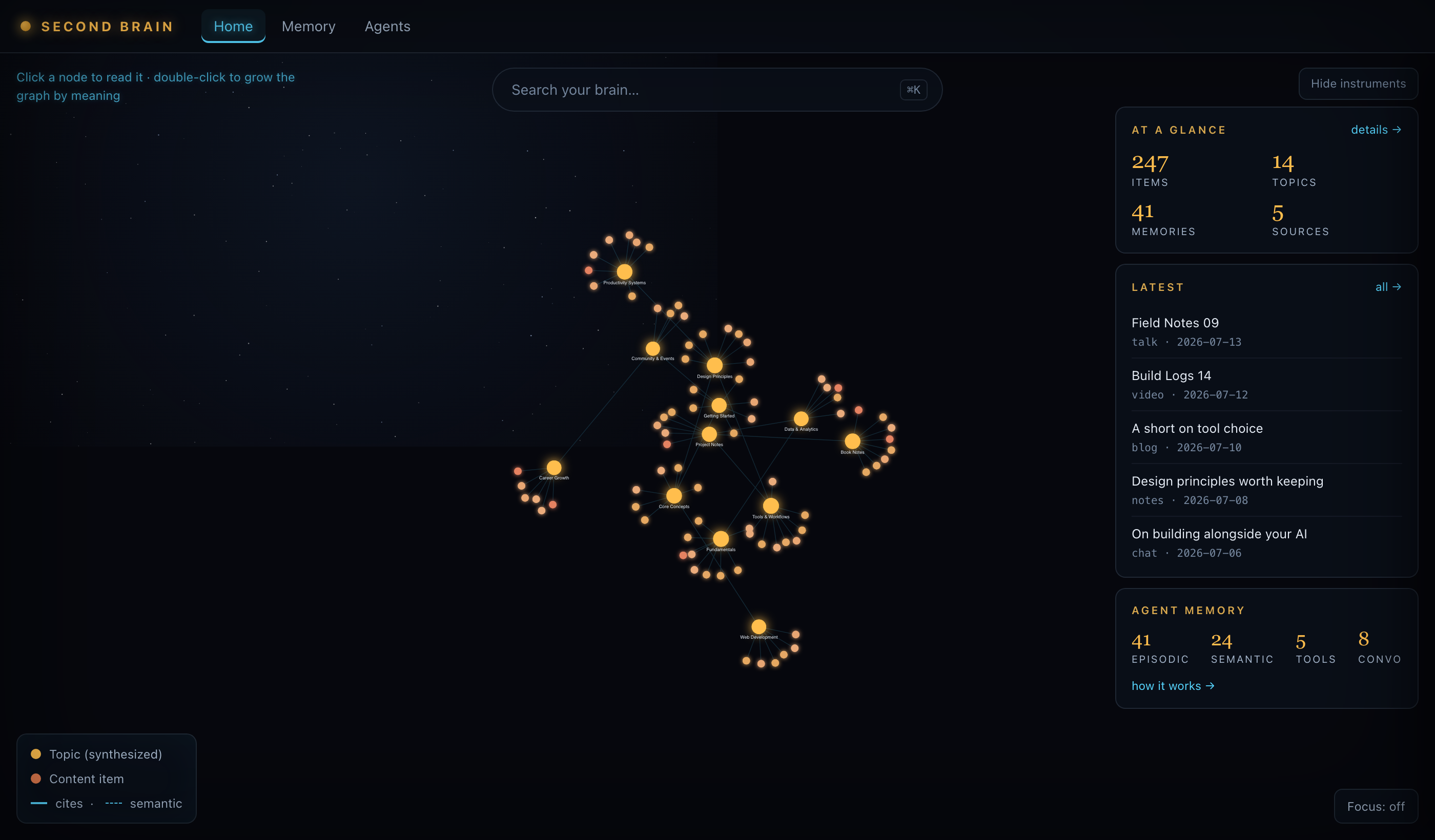Image resolution: width=1435 pixels, height=840 pixels.
Task: Focus the Search your brain field
Action: (x=717, y=89)
